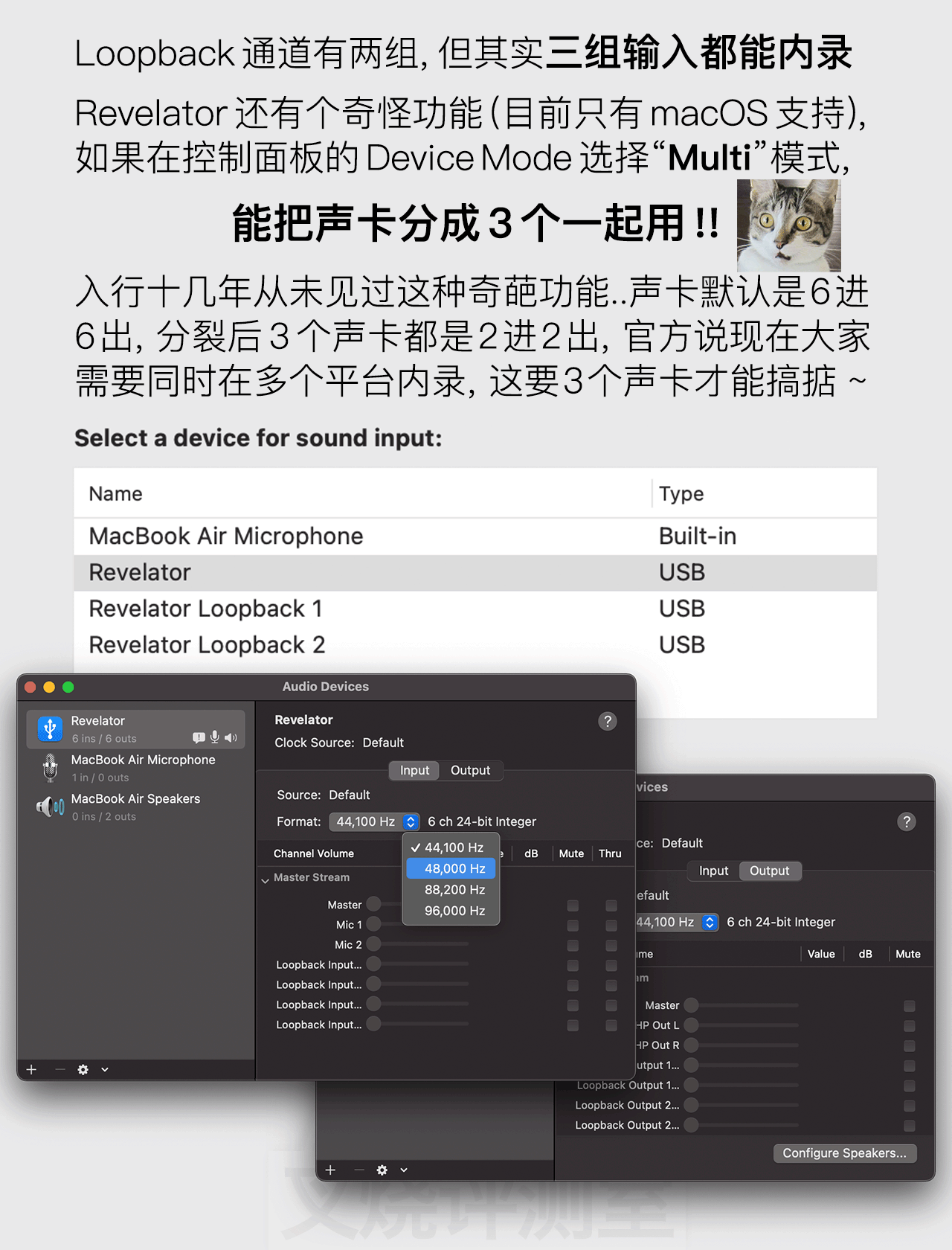Viewport: 952px width, 1250px height.
Task: Click the "Clock Source: Default" text
Action: [x=339, y=743]
